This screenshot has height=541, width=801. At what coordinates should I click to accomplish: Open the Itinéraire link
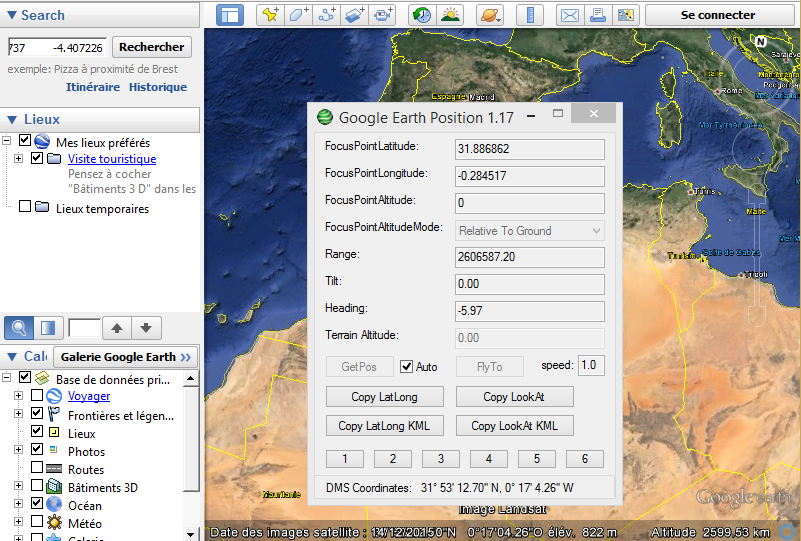point(93,87)
